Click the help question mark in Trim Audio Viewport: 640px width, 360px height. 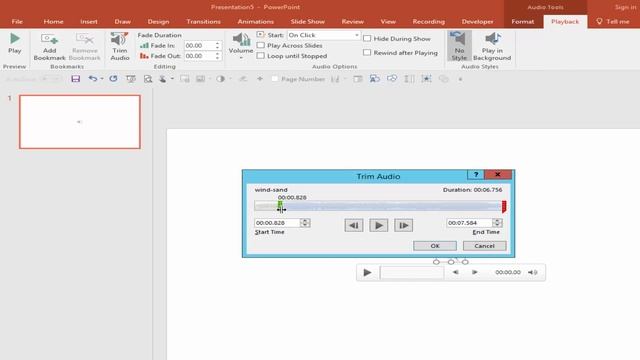coord(476,175)
